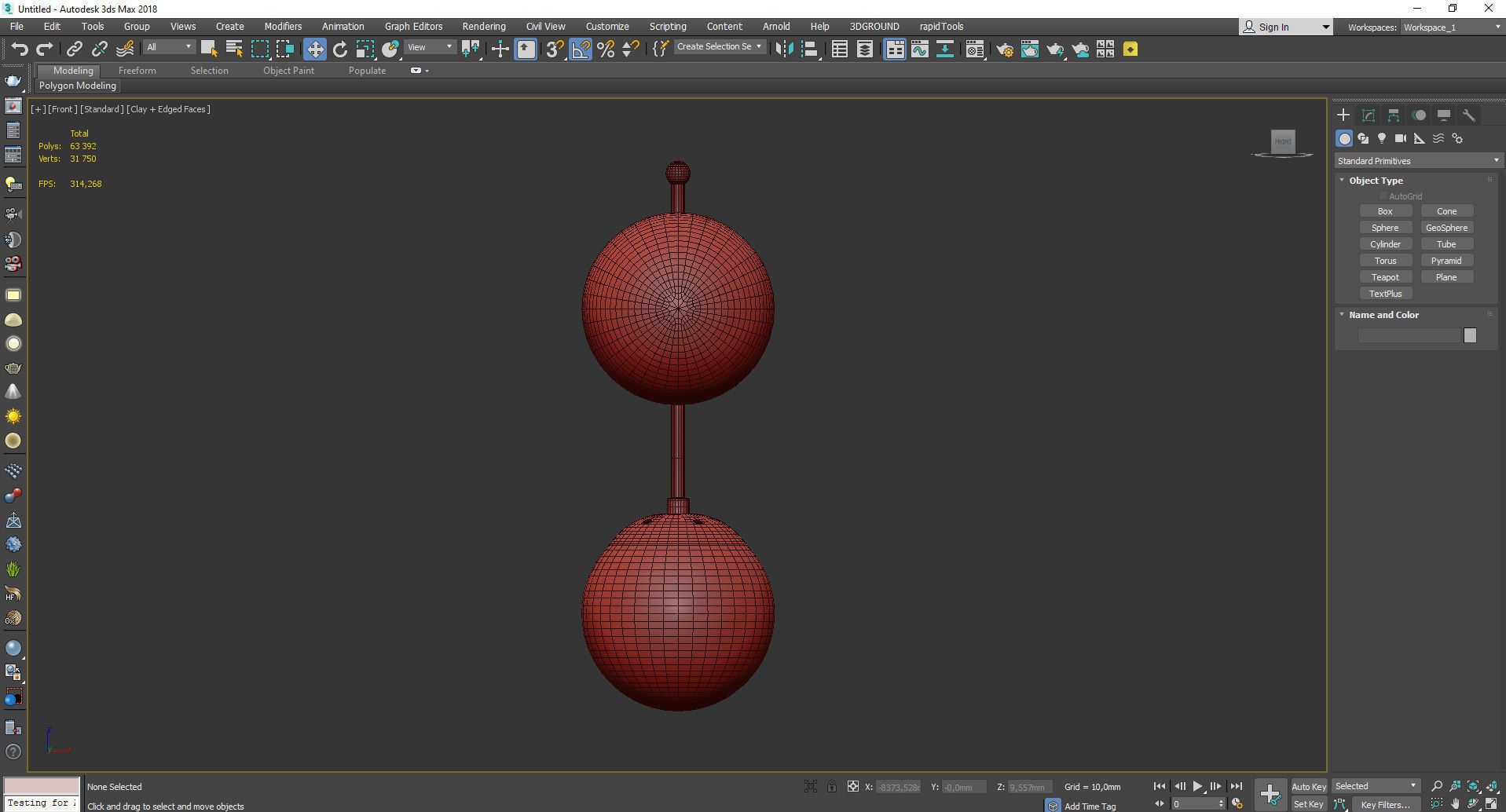Screen dimensions: 1506x812
Task: Open the Create Selection Set dropdown
Action: 719,46
